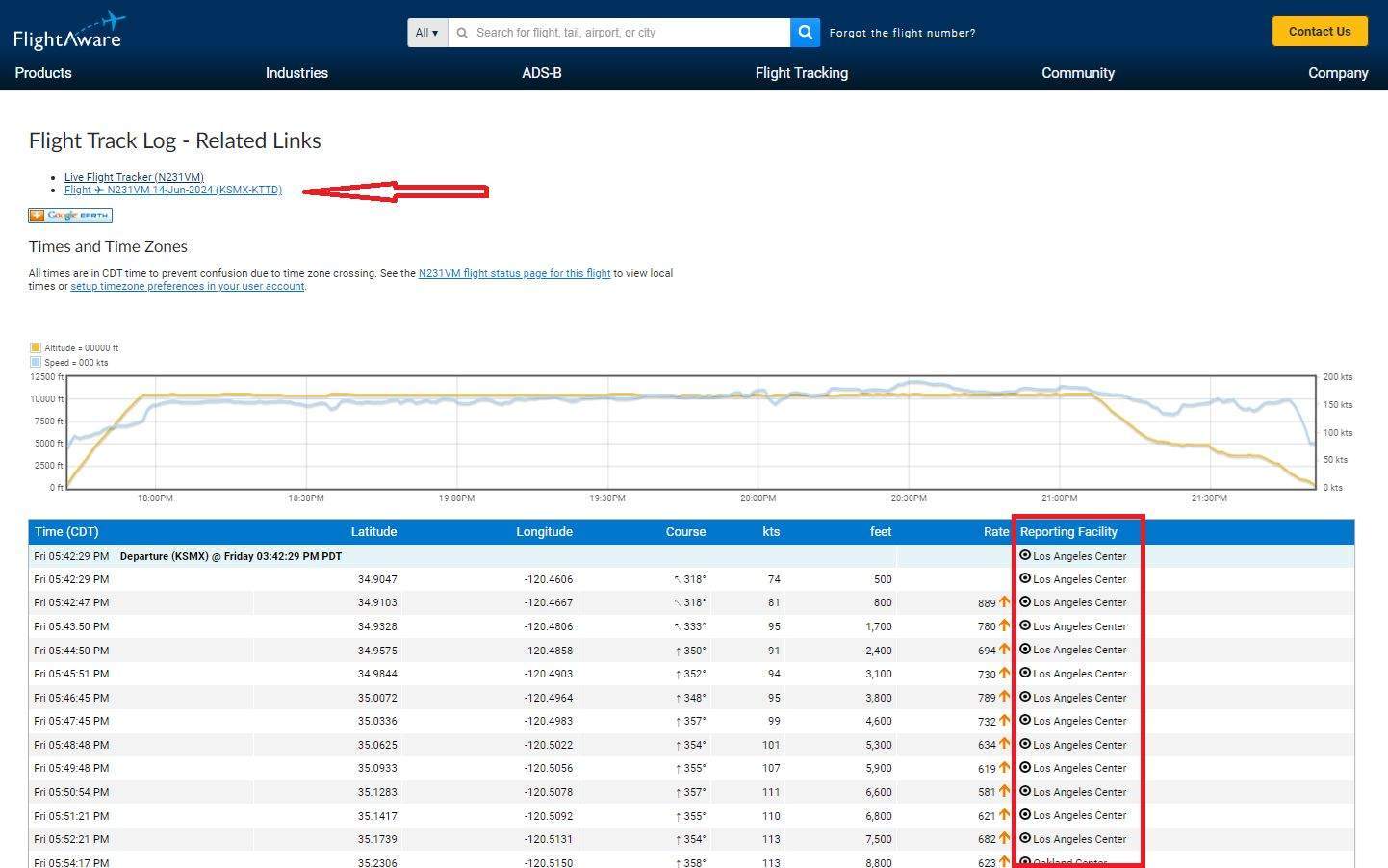The image size is (1388, 868).
Task: Click climb arrow next to rate 634
Action: (1005, 744)
